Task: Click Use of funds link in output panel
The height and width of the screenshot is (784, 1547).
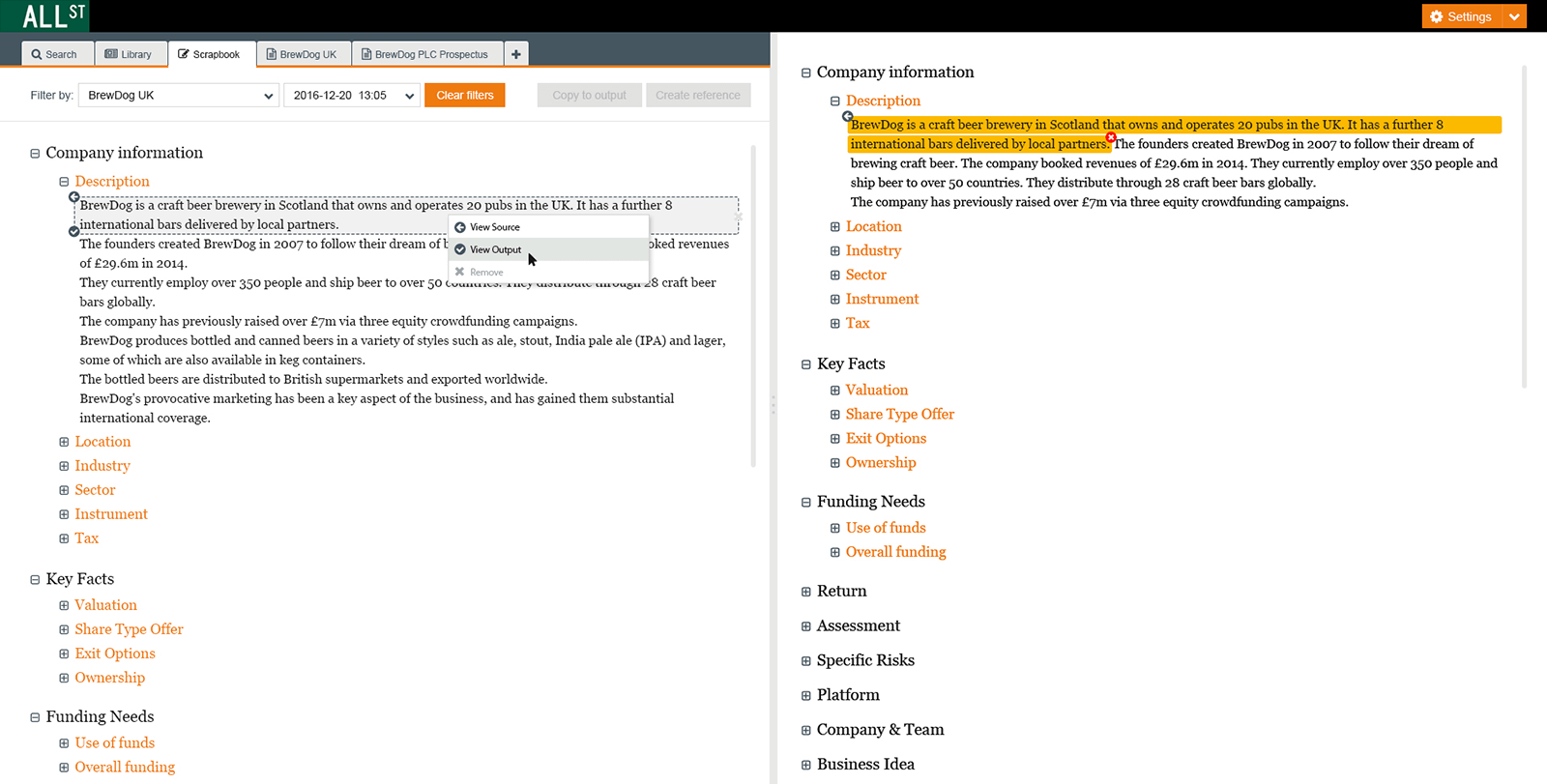Action: click(x=886, y=528)
